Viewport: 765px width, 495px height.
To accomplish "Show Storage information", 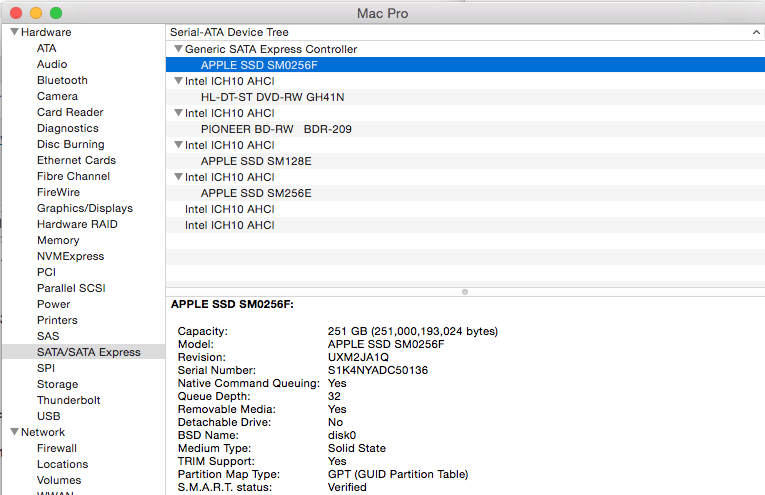I will click(57, 384).
